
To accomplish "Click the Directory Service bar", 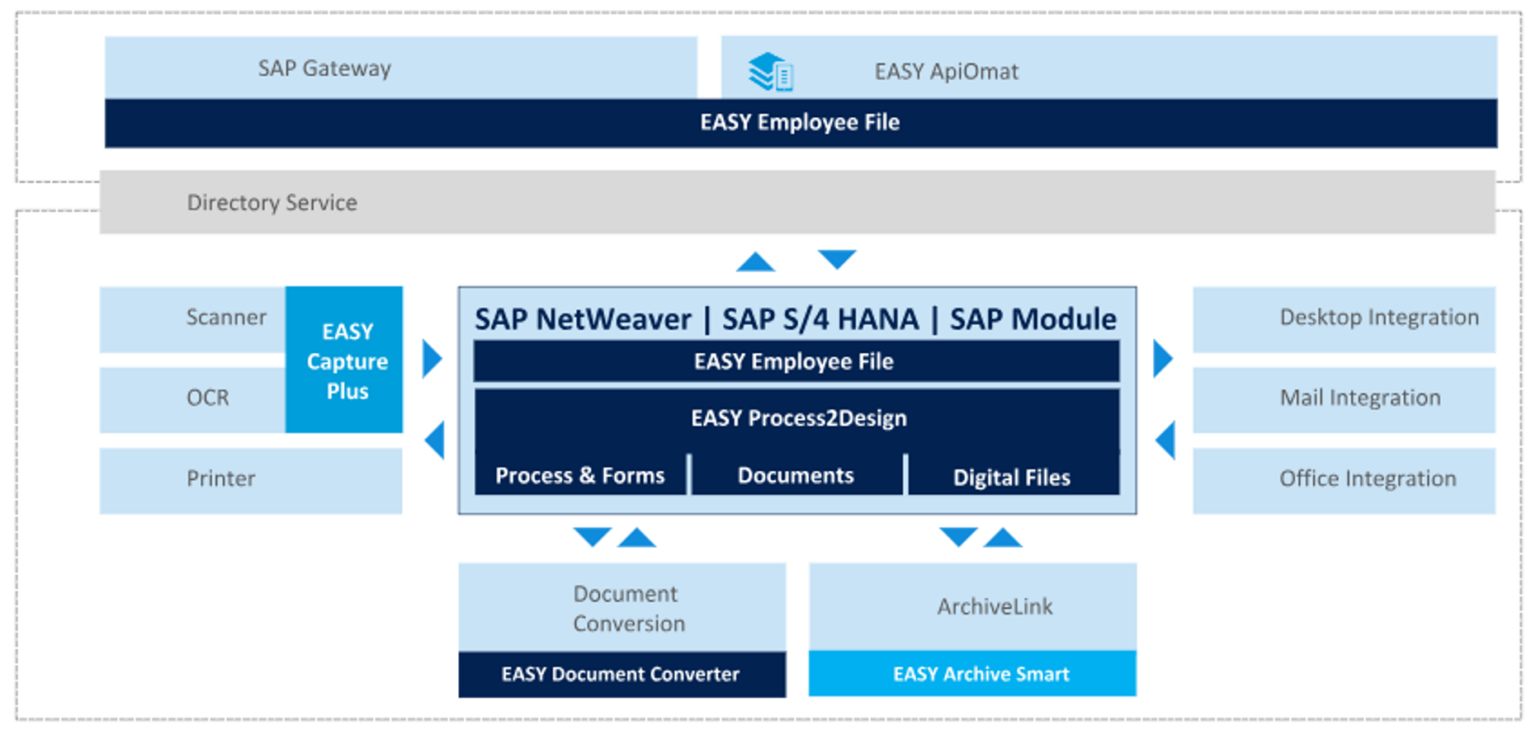I will click(x=797, y=202).
